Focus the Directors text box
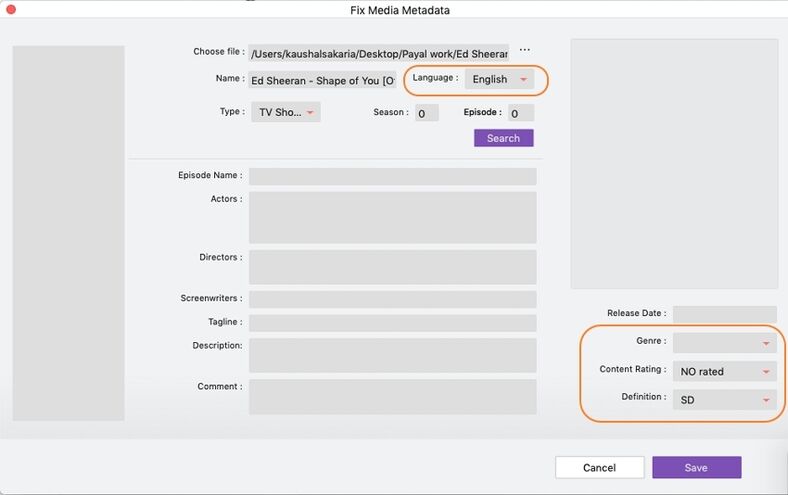This screenshot has height=495, width=788. (x=392, y=266)
